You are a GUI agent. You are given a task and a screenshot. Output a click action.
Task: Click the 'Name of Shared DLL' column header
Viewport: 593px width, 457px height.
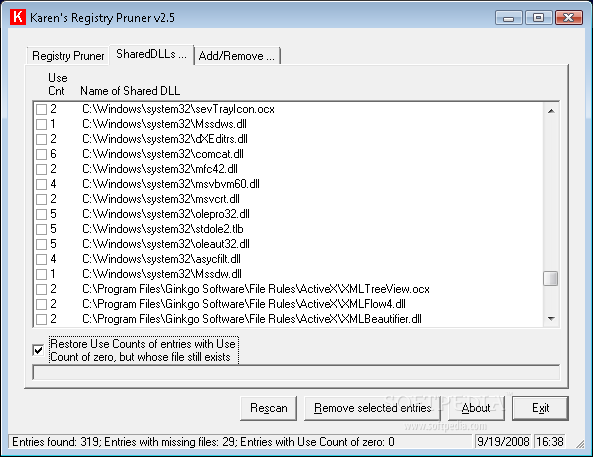(130, 91)
